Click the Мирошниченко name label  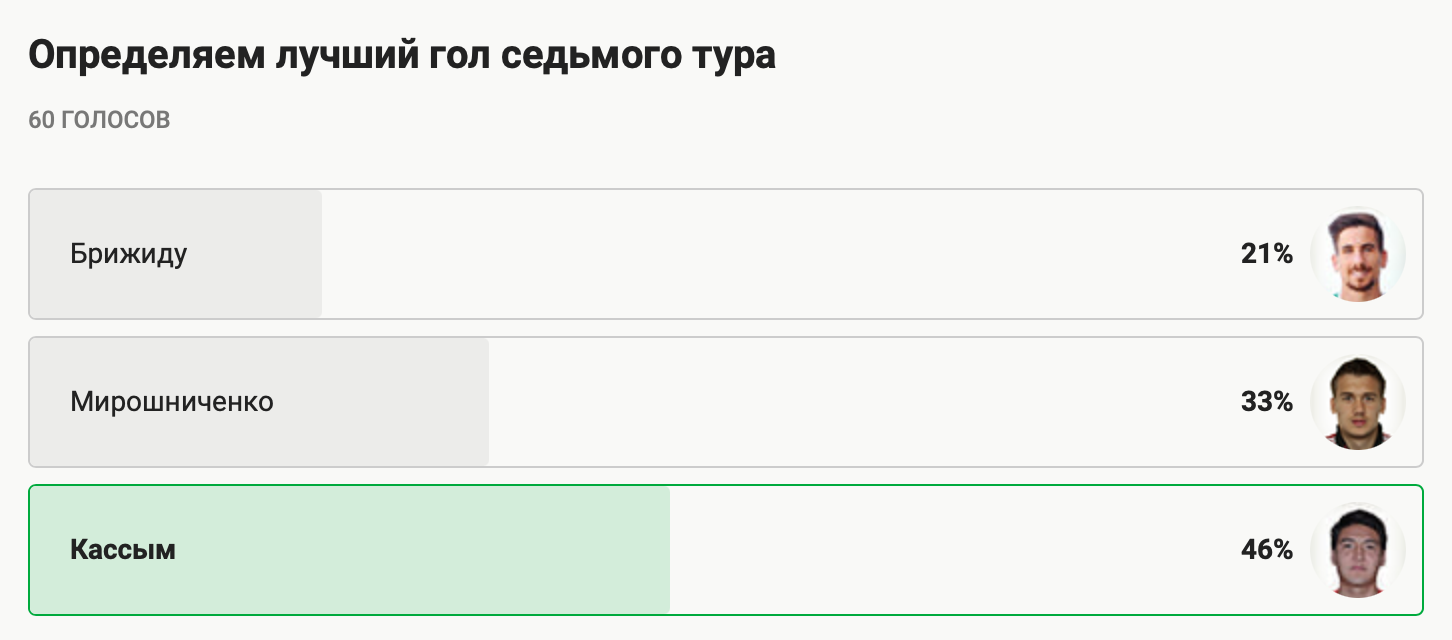coord(172,402)
